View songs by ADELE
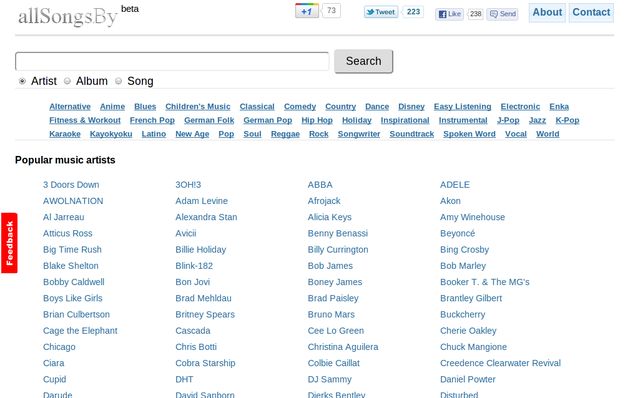This screenshot has width=630, height=398. click(x=455, y=185)
